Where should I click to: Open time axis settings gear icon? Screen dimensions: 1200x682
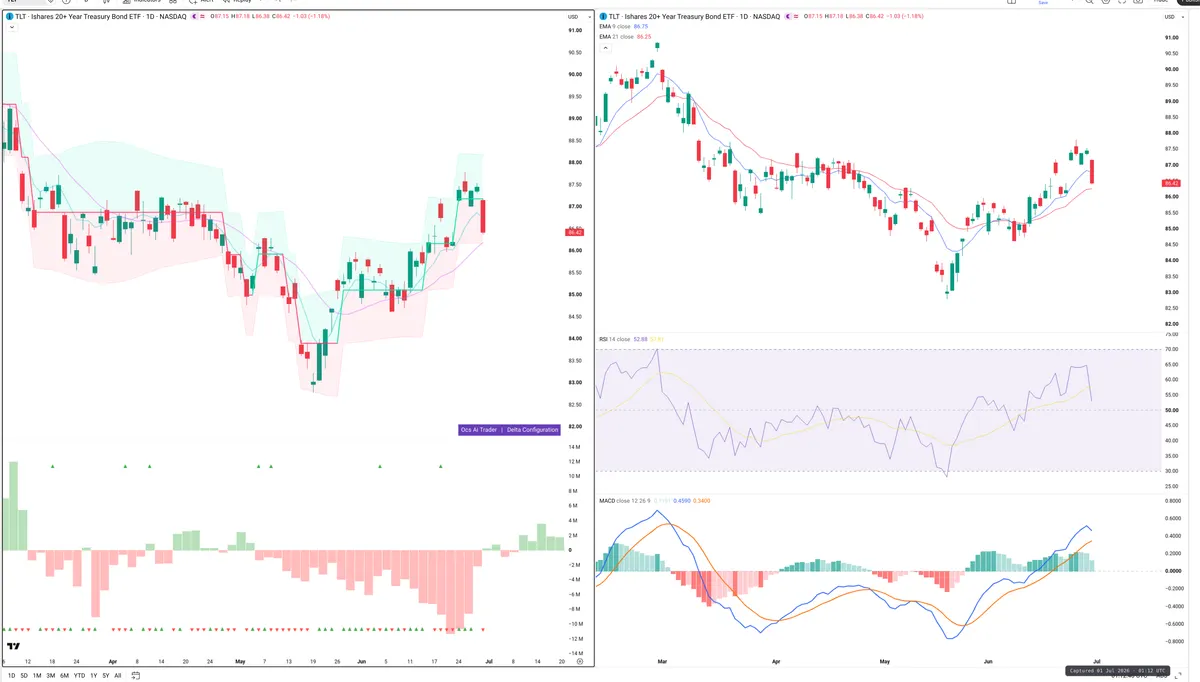tap(579, 662)
